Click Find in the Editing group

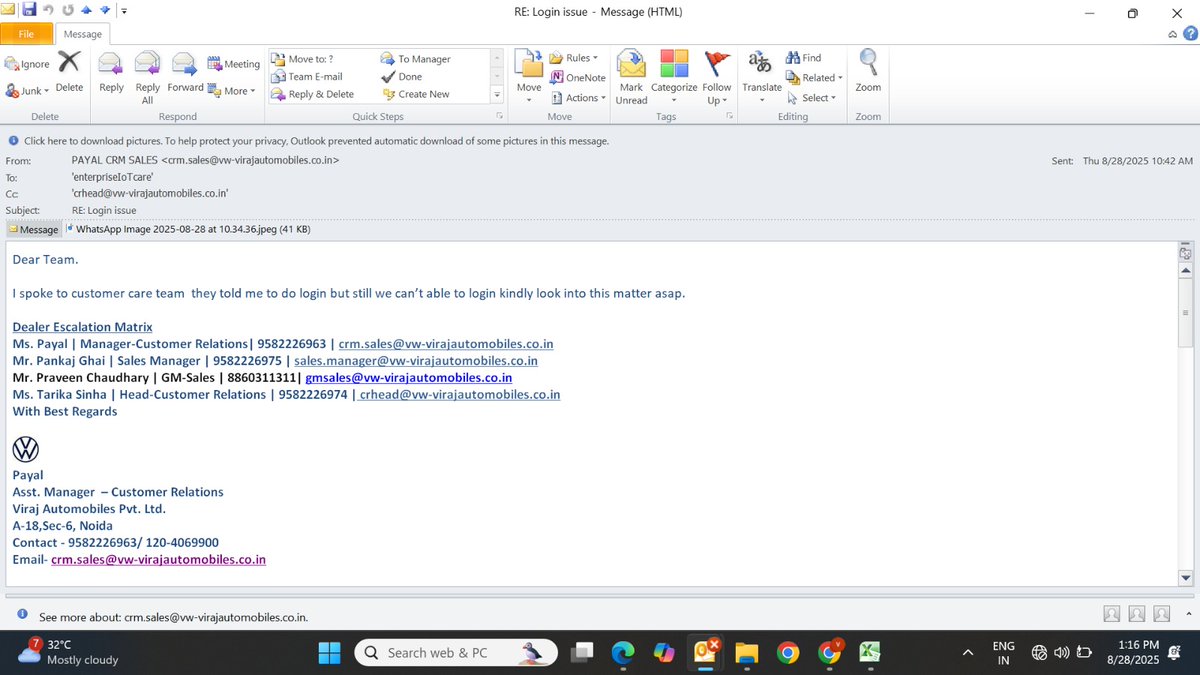[x=804, y=58]
